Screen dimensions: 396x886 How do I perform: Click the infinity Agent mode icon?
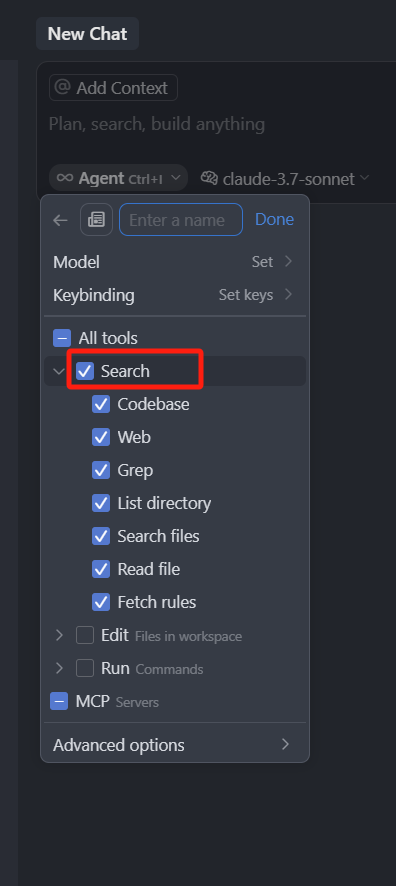(65, 178)
